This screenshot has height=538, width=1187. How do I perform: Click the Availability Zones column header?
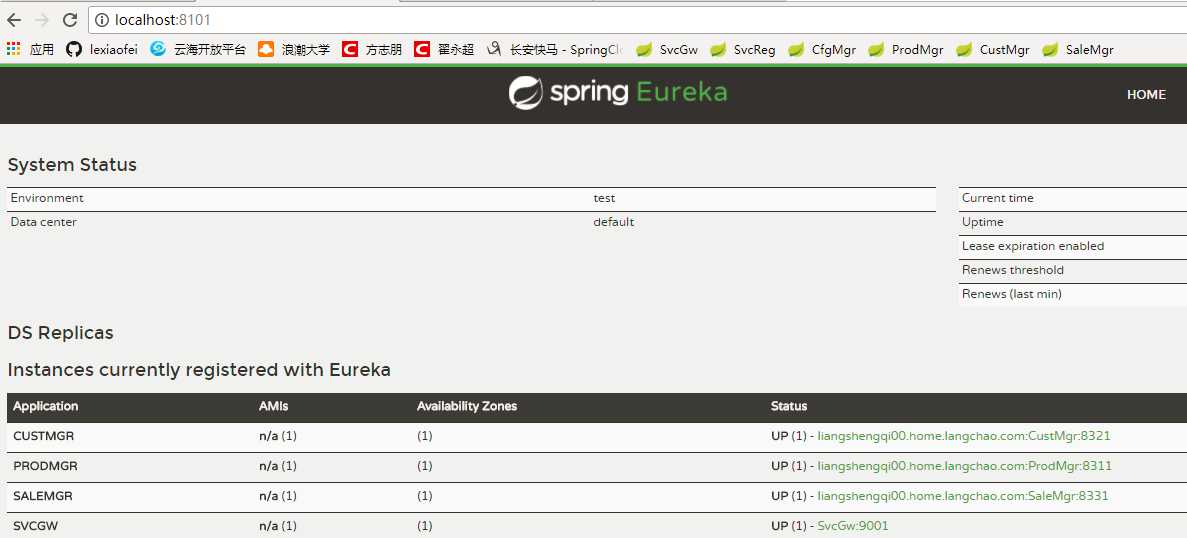[x=466, y=406]
